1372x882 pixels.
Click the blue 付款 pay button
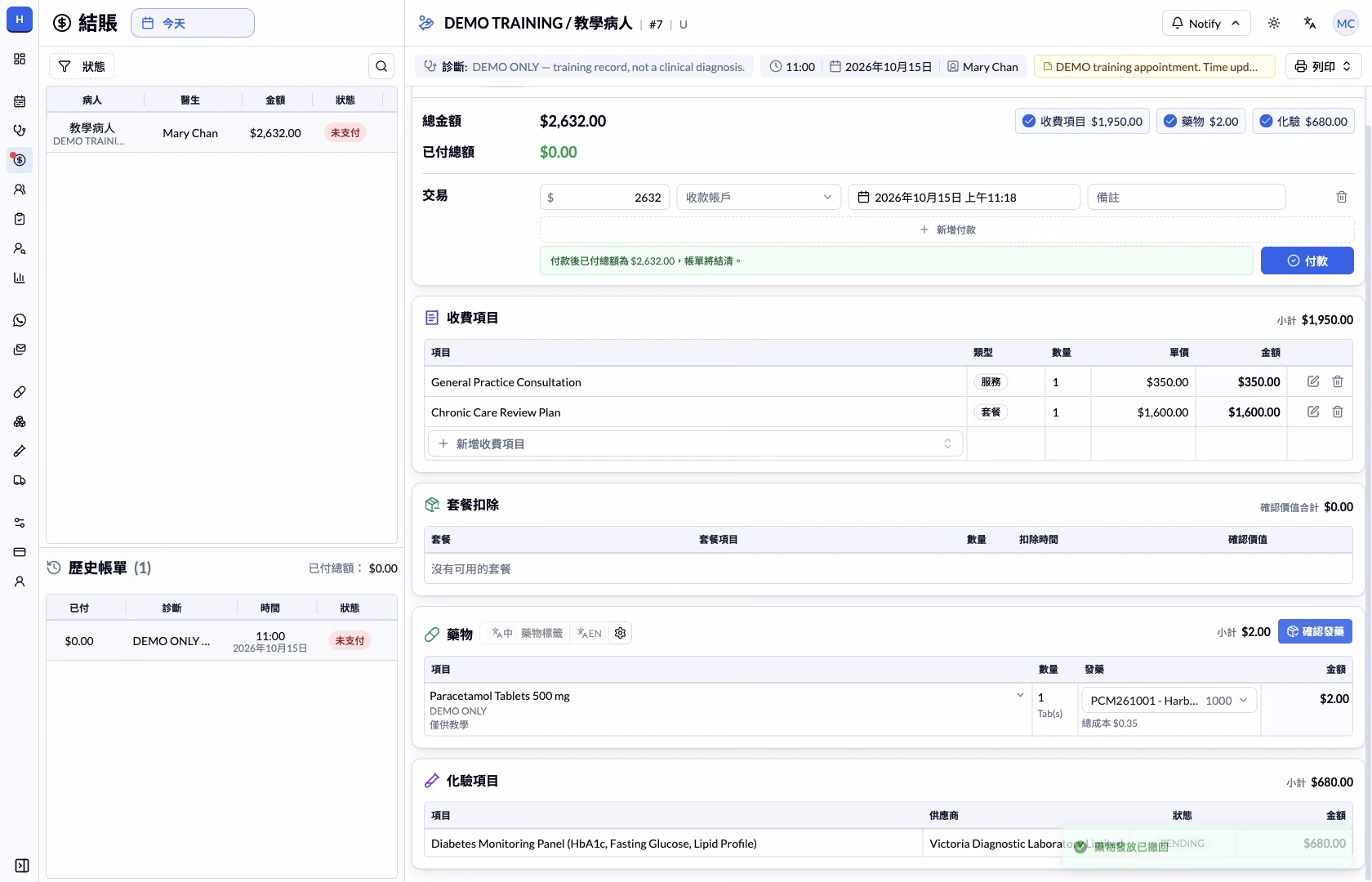pos(1307,261)
